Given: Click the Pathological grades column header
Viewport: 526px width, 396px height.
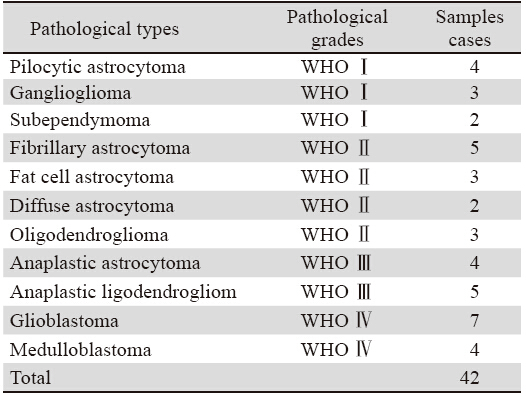Looking at the screenshot, I should (x=337, y=28).
